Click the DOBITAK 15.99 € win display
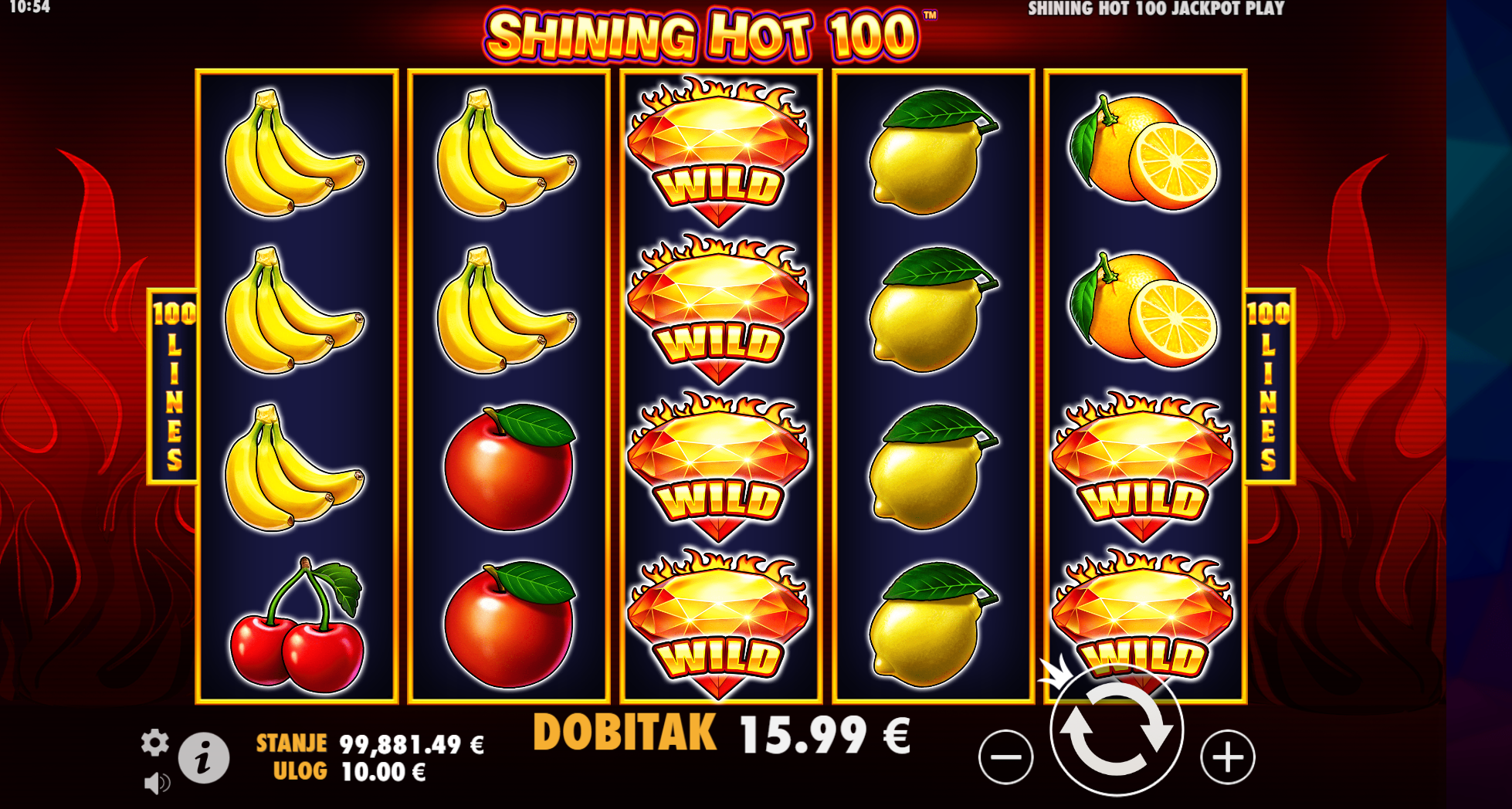 click(x=722, y=733)
